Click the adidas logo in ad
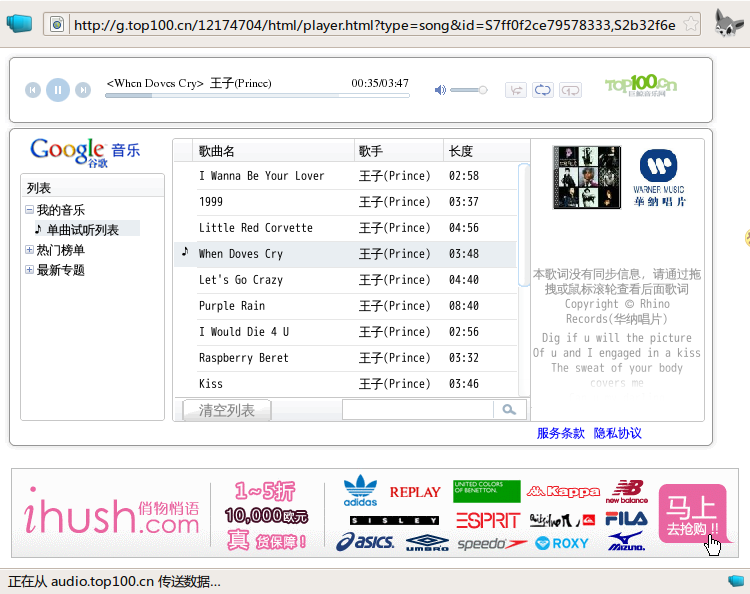 coord(361,491)
